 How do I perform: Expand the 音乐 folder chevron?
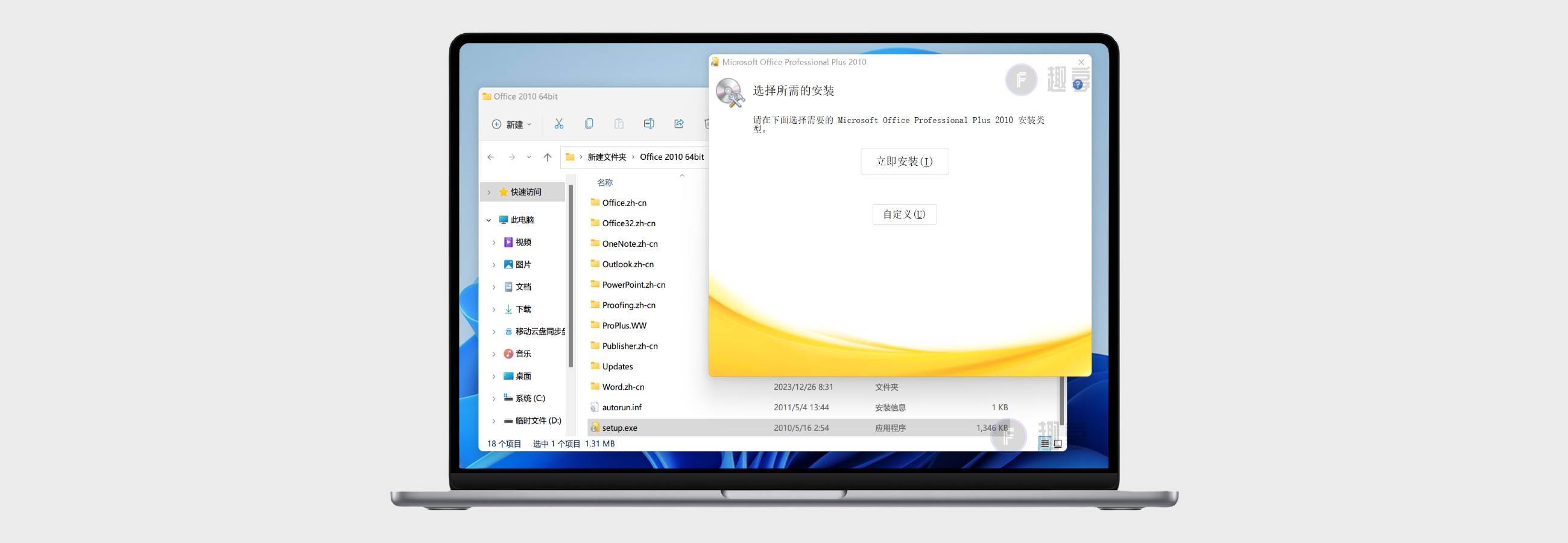[494, 354]
